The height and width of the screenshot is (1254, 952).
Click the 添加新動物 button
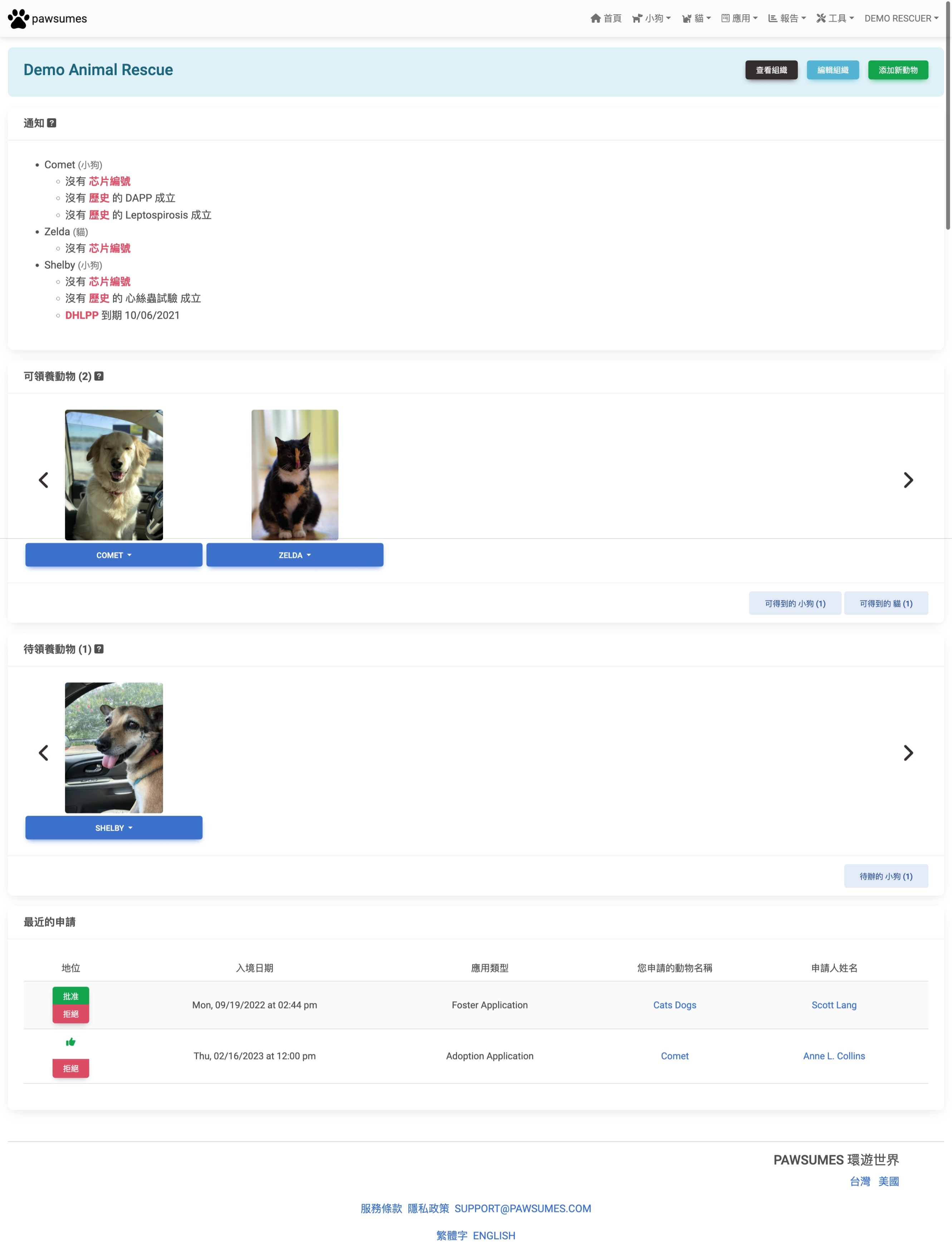(x=898, y=70)
